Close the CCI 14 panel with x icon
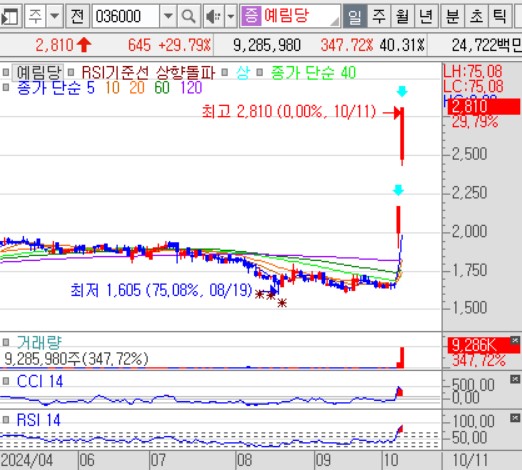The image size is (522, 470). click(515, 379)
